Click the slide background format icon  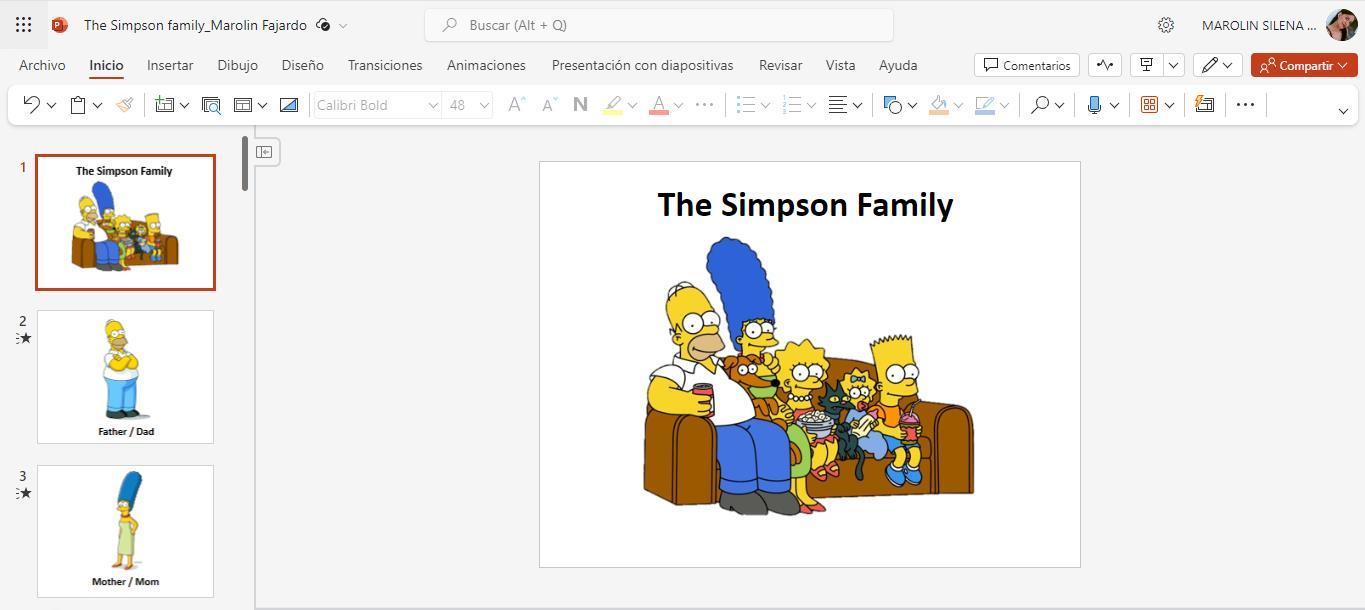coord(289,104)
